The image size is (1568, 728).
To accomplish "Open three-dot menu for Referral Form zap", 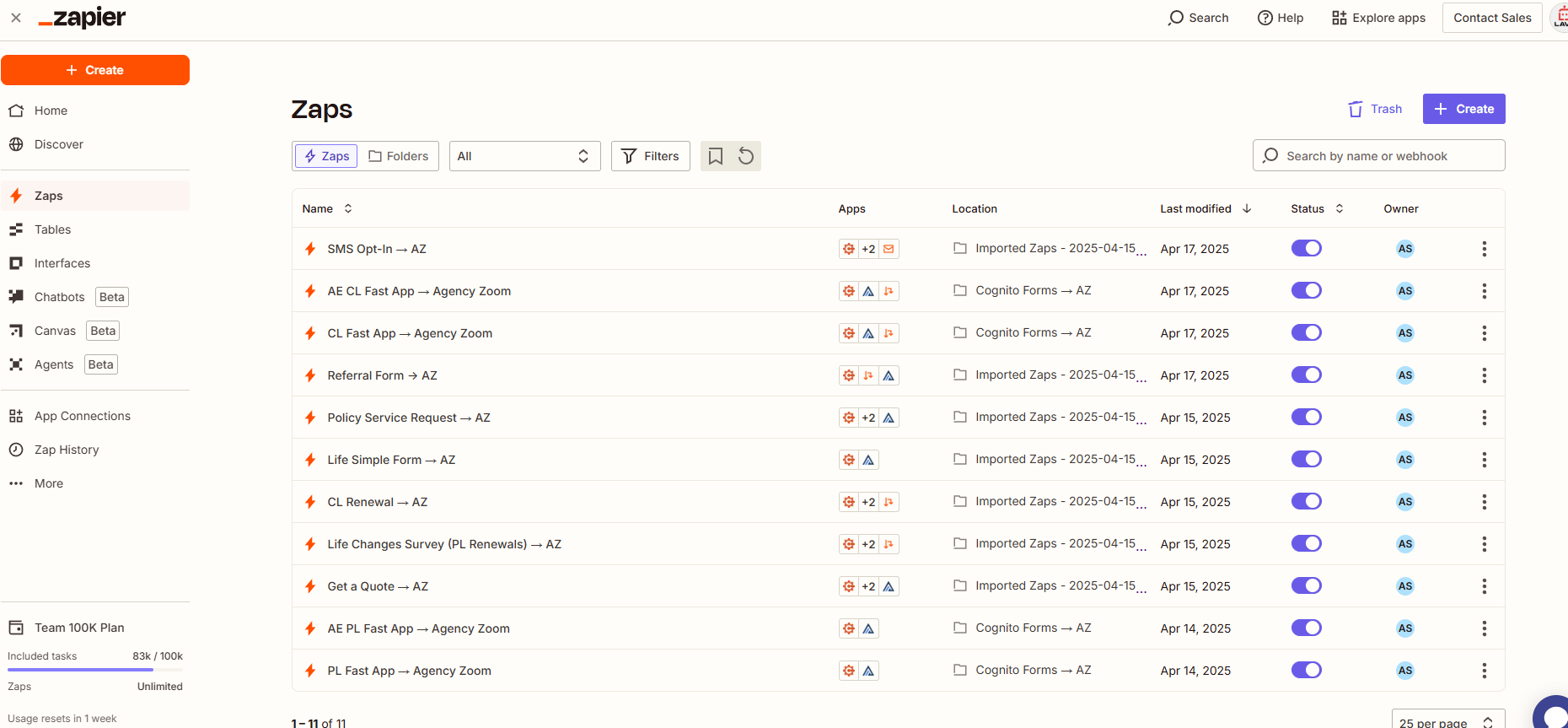I will [1484, 375].
